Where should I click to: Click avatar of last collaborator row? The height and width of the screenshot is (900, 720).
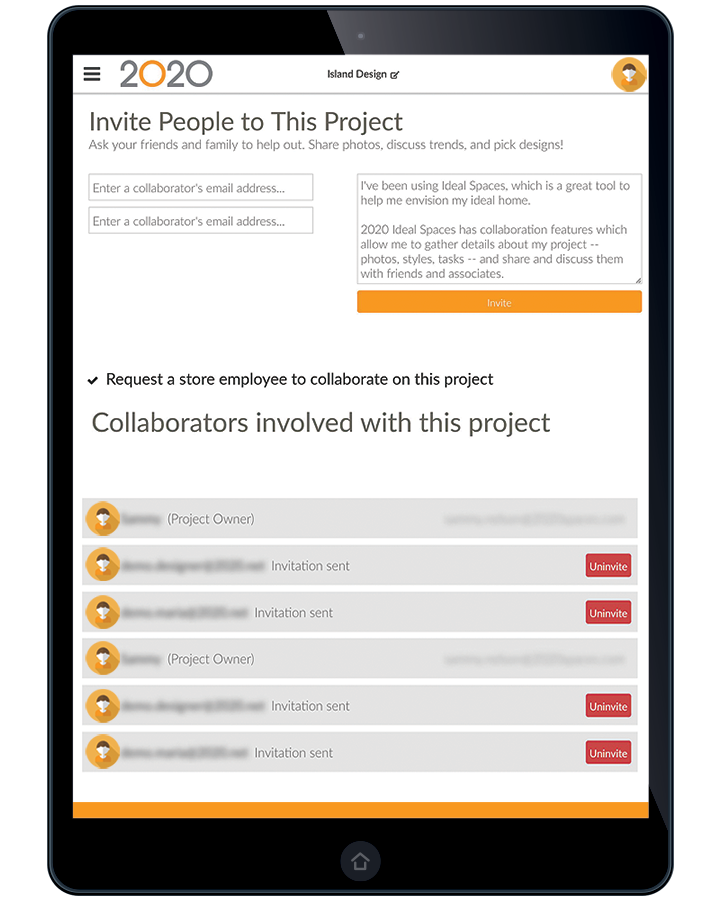[103, 752]
